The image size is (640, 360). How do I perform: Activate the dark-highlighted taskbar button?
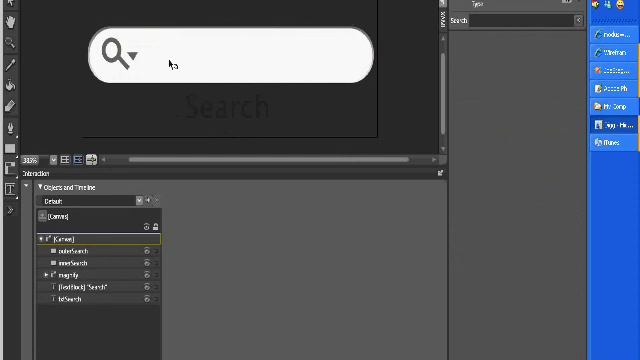pos(613,124)
